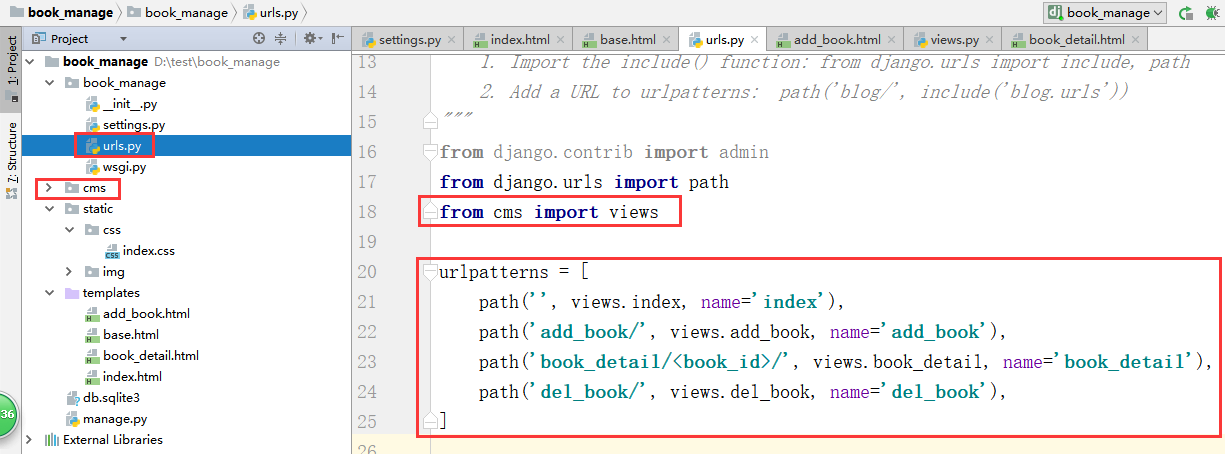The width and height of the screenshot is (1225, 454).
Task: Collapse the static folder arrow
Action: [x=48, y=209]
